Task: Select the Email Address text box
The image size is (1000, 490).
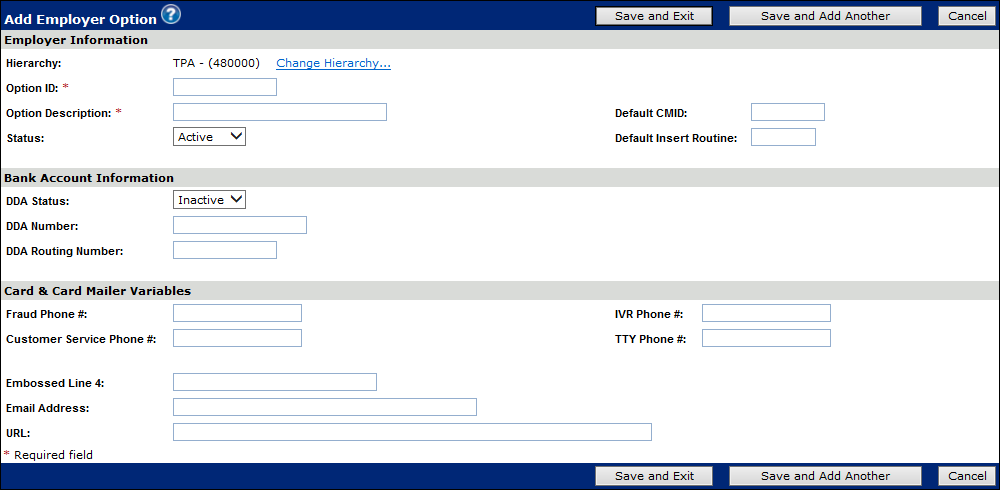Action: pyautogui.click(x=324, y=407)
